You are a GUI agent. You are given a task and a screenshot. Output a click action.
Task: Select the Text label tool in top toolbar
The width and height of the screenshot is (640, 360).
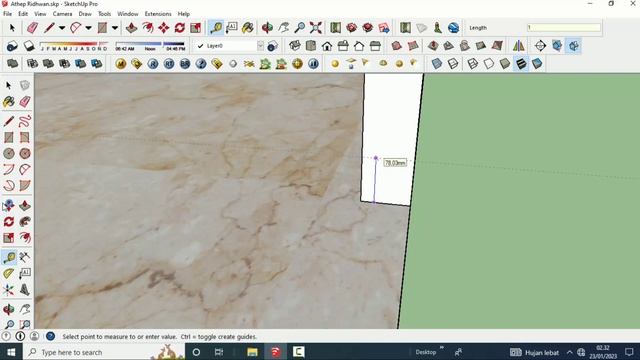tap(231, 28)
